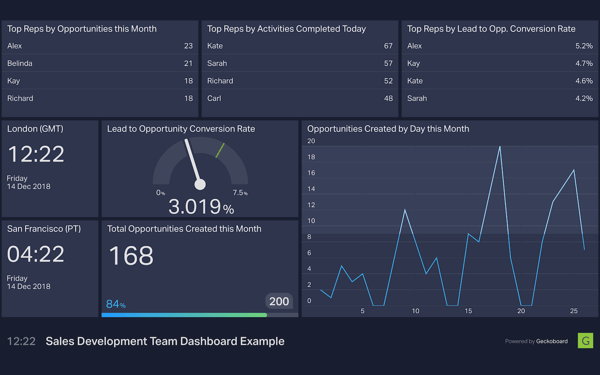
Task: Click the 12:22 time in the London widget
Action: (36, 154)
